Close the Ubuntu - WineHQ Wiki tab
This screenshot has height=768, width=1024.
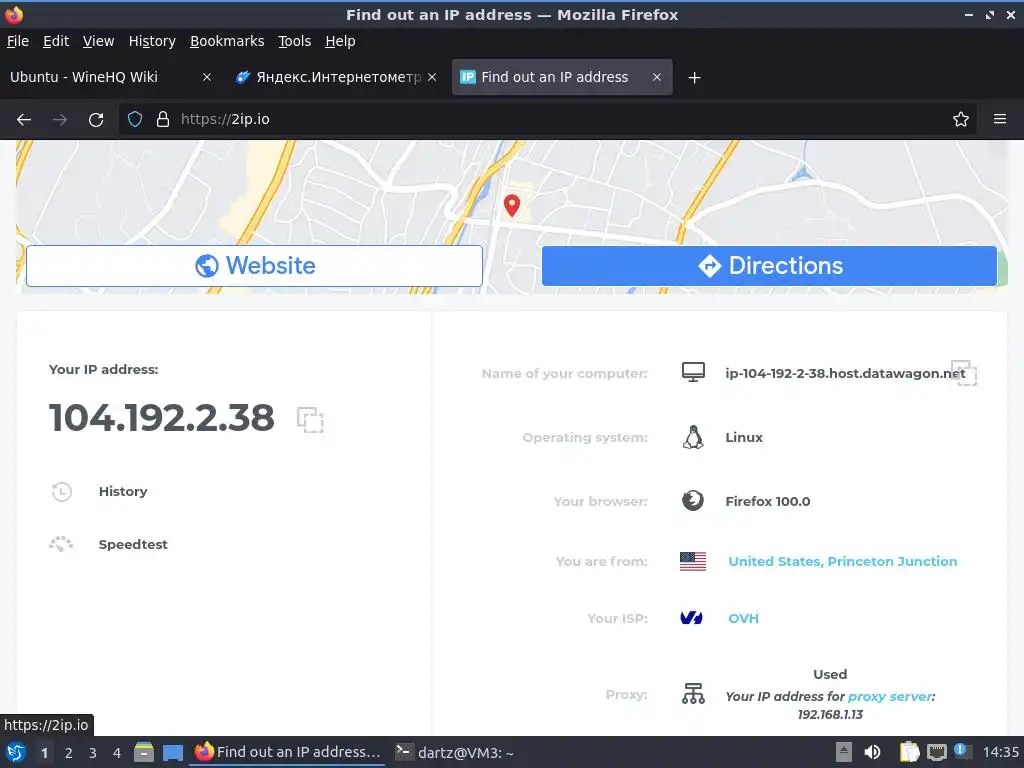click(206, 77)
